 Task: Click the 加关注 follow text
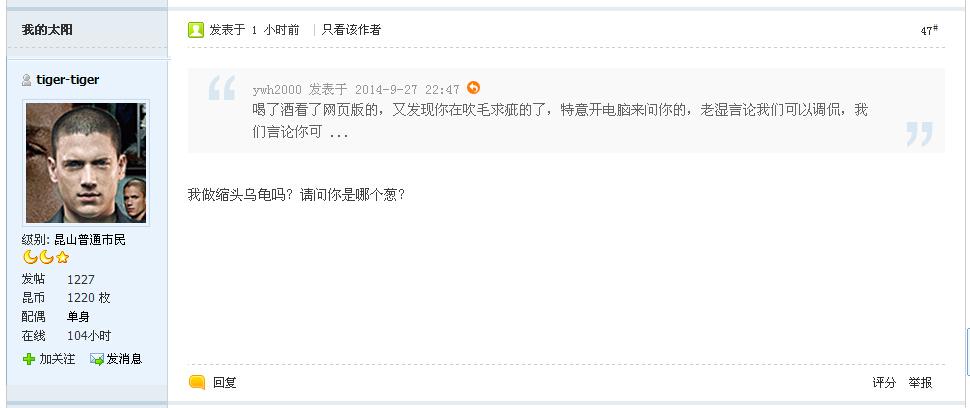click(57, 359)
